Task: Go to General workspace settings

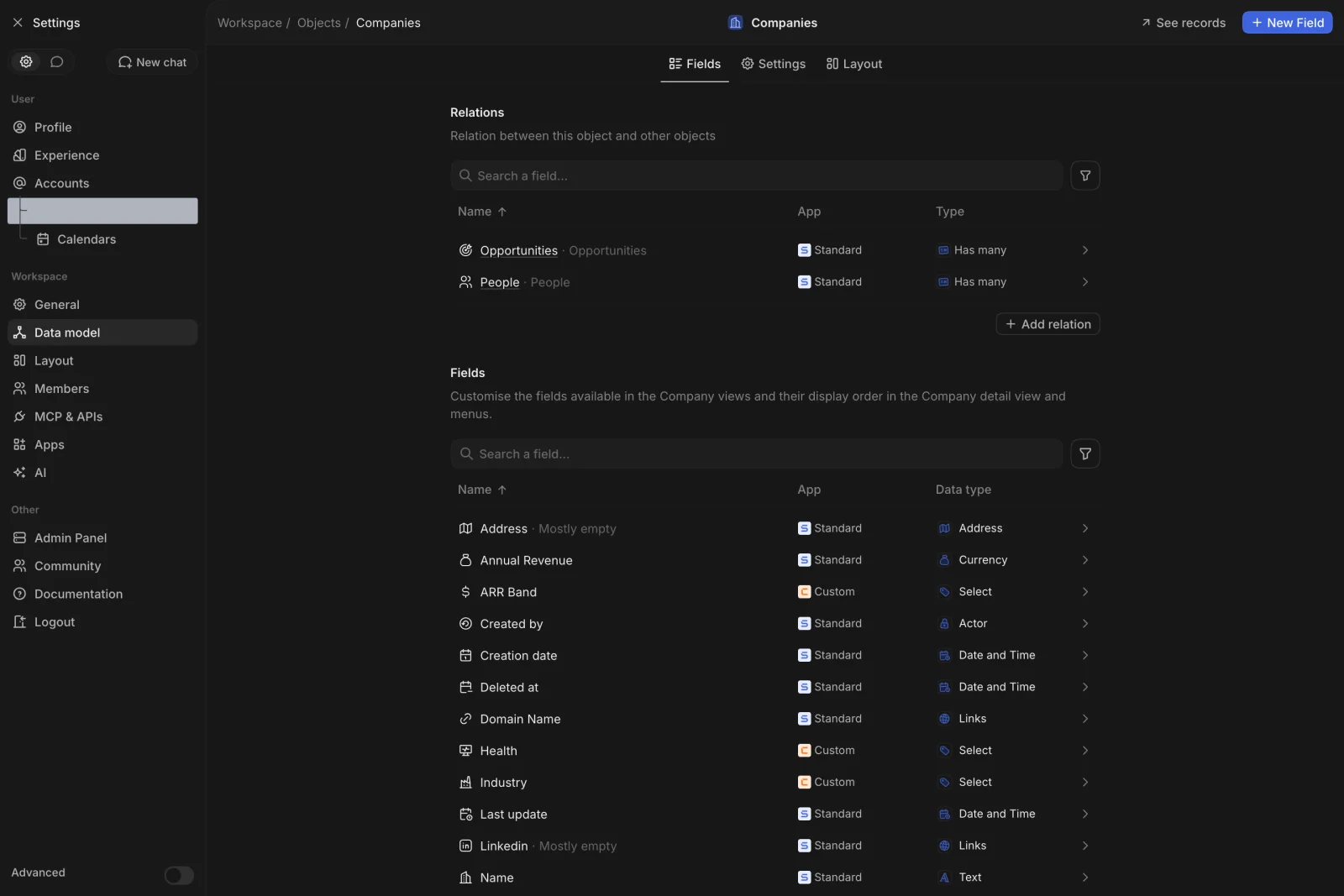Action: click(x=102, y=305)
